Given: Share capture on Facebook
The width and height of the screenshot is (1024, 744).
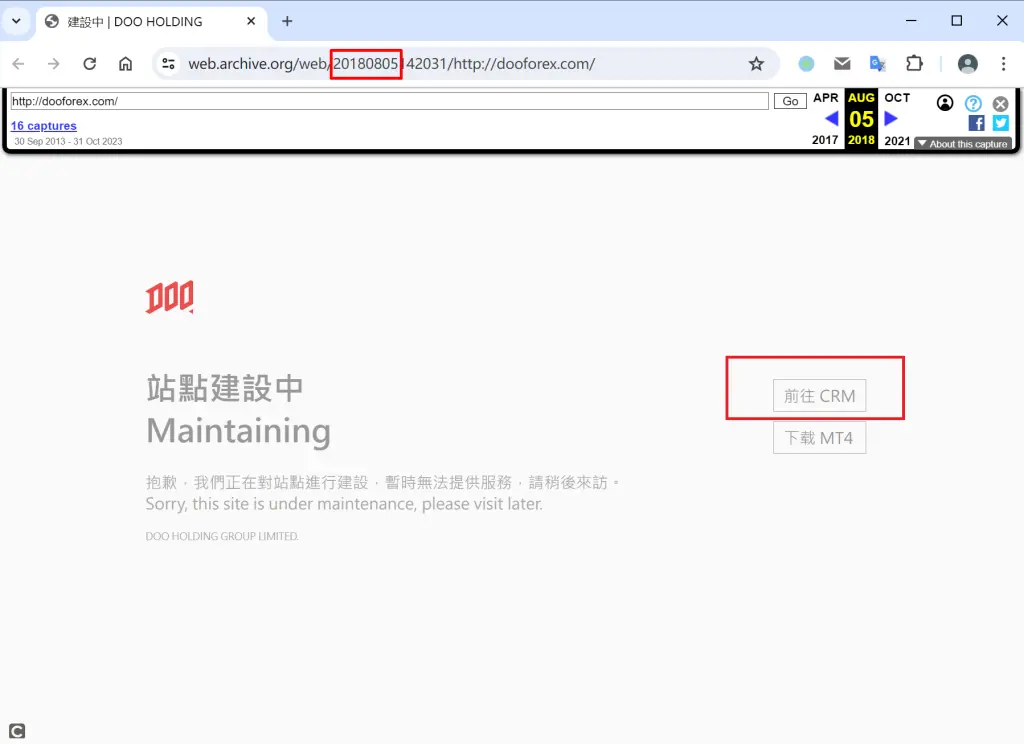Looking at the screenshot, I should click(976, 123).
